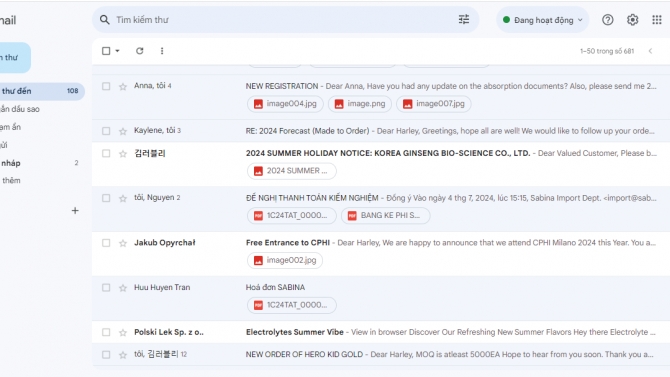Viewport: 670px width, 377px height.
Task: Open attachment image004.jpg
Action: pyautogui.click(x=285, y=104)
